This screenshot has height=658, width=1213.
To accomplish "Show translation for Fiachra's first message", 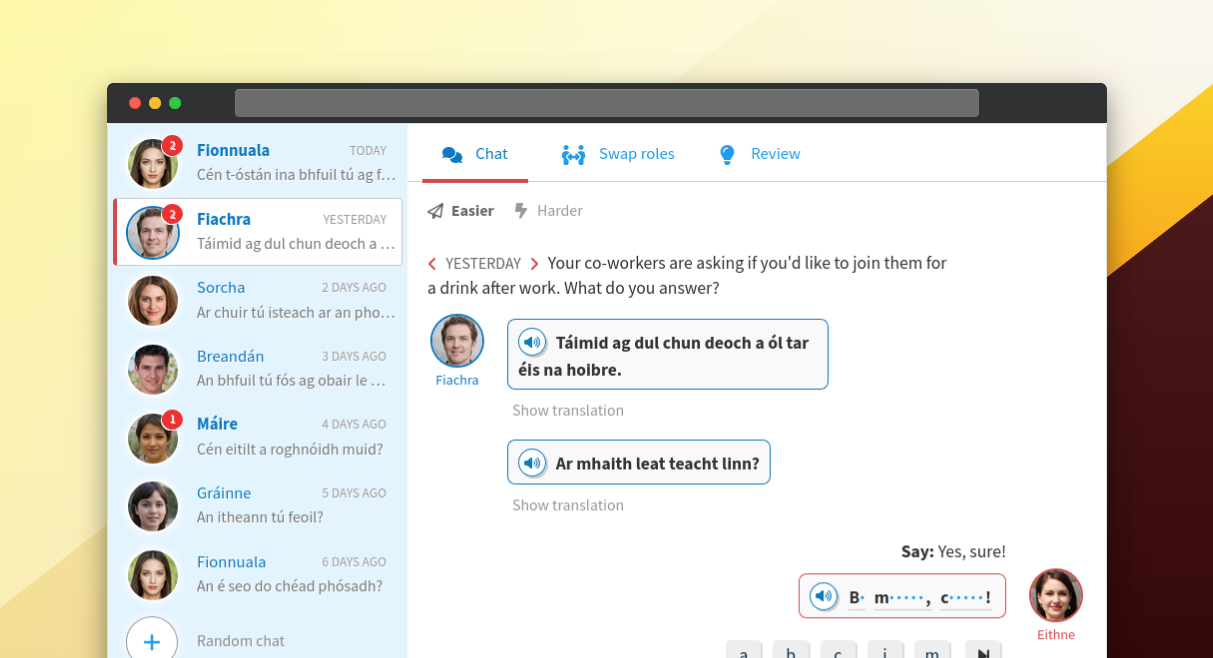I will click(x=568, y=410).
